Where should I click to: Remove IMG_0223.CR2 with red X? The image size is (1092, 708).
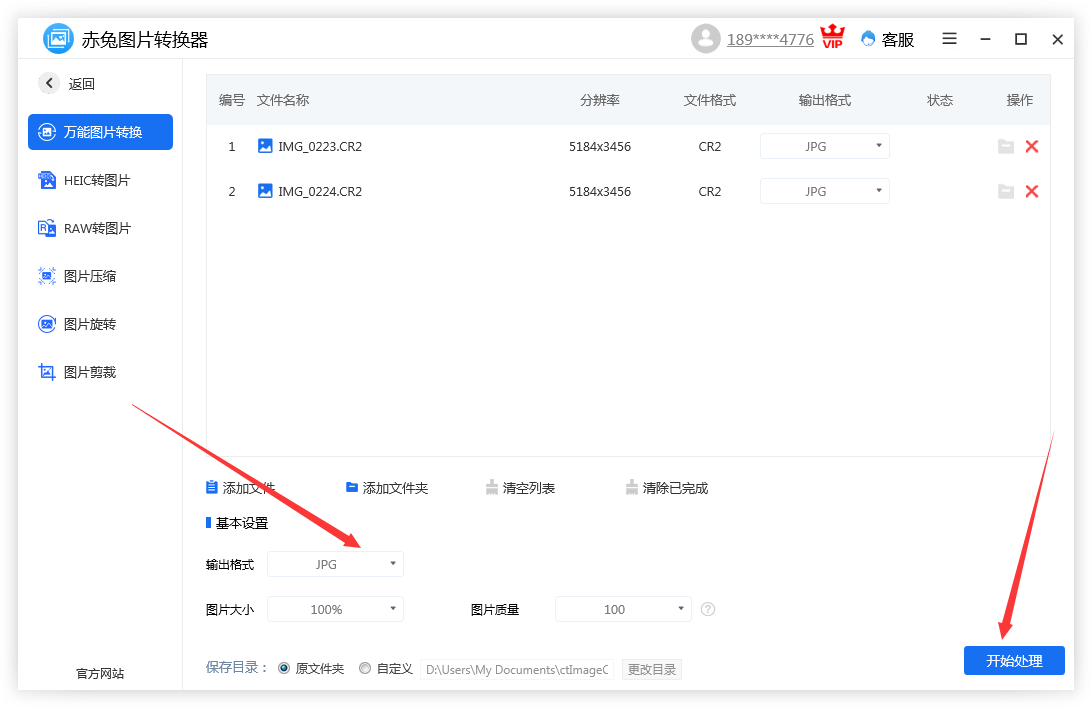click(x=1032, y=146)
